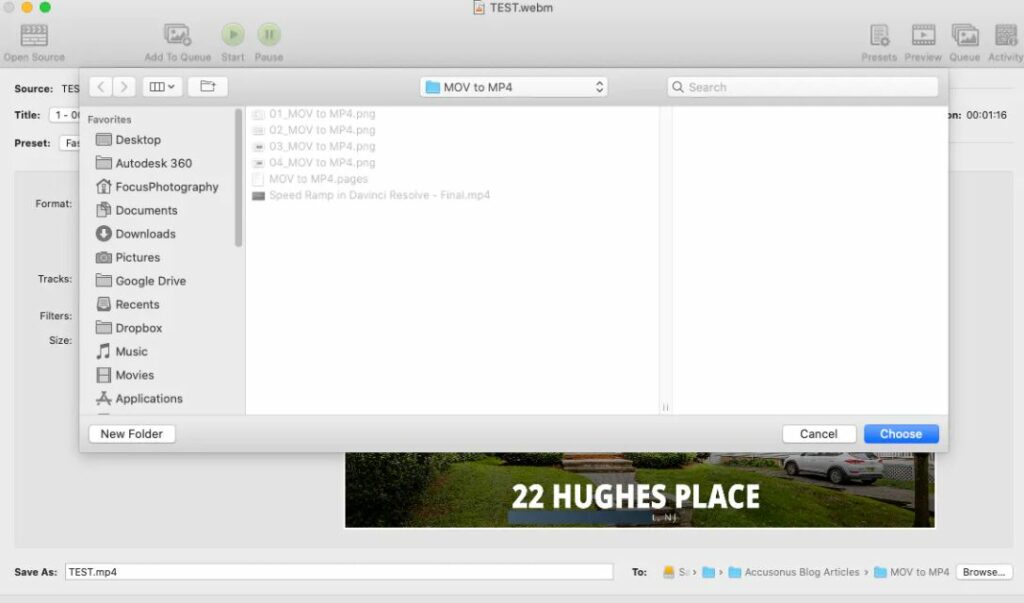Open the Activity log icon
Screen dimensions: 1024x603
coord(1005,36)
